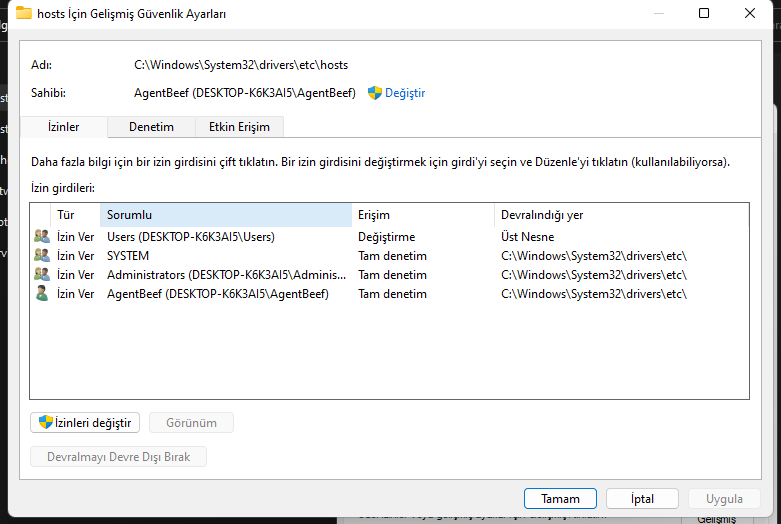Viewport: 781px width, 524px height.
Task: Select Administrators (DESKTOP-K6K3AI5\Adminis... entry
Action: (227, 275)
